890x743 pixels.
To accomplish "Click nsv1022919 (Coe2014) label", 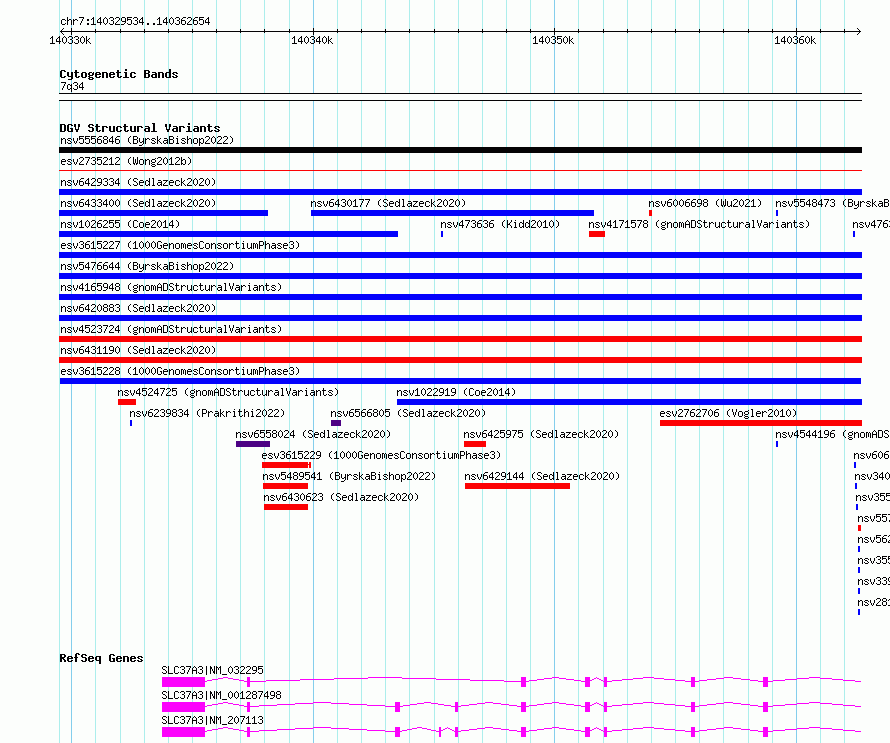I will tap(456, 392).
